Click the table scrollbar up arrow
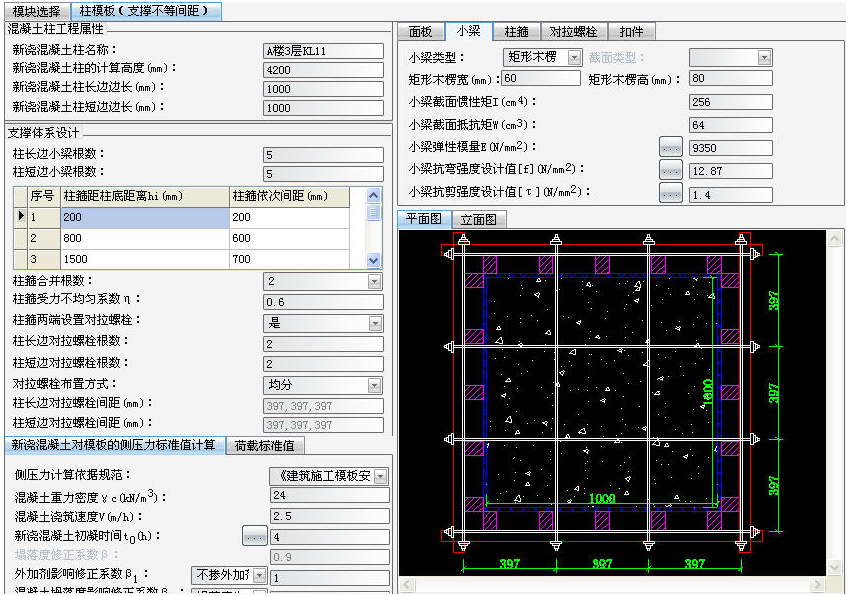The height and width of the screenshot is (596, 850). click(374, 196)
